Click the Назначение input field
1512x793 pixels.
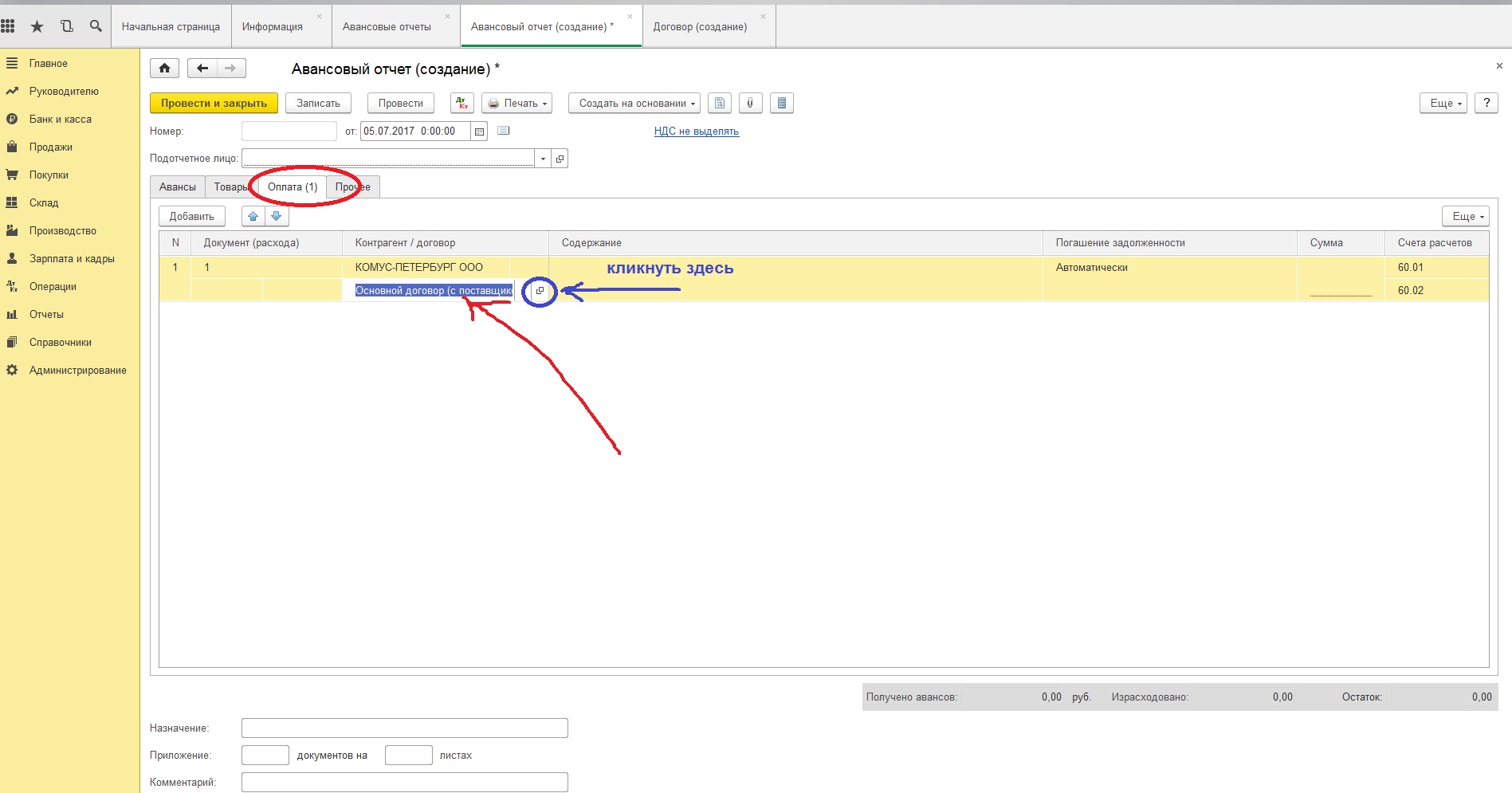[404, 728]
